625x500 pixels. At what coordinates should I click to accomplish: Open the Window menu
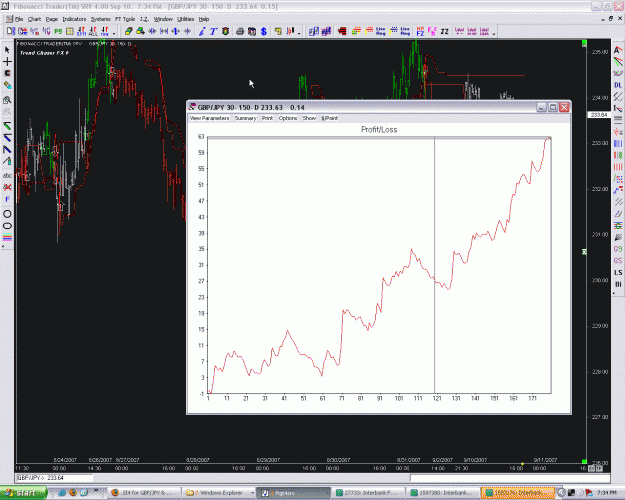(x=163, y=19)
